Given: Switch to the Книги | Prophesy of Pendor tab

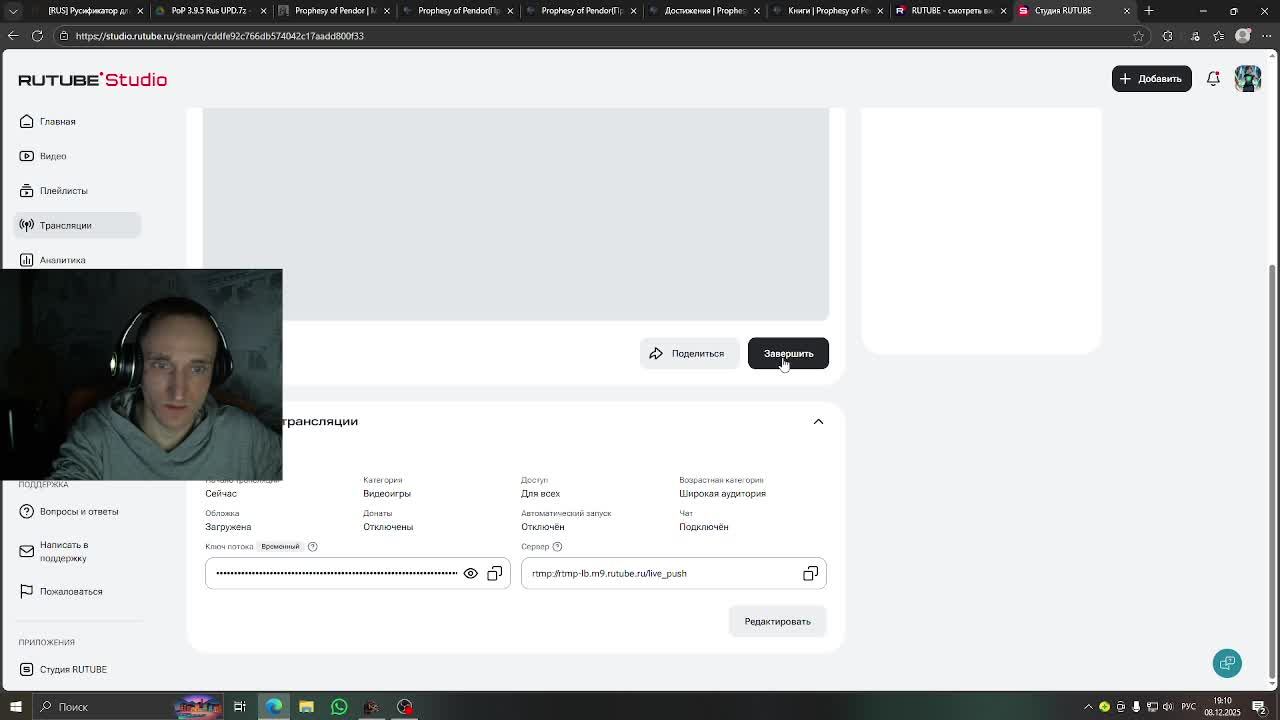Looking at the screenshot, I should pyautogui.click(x=826, y=11).
